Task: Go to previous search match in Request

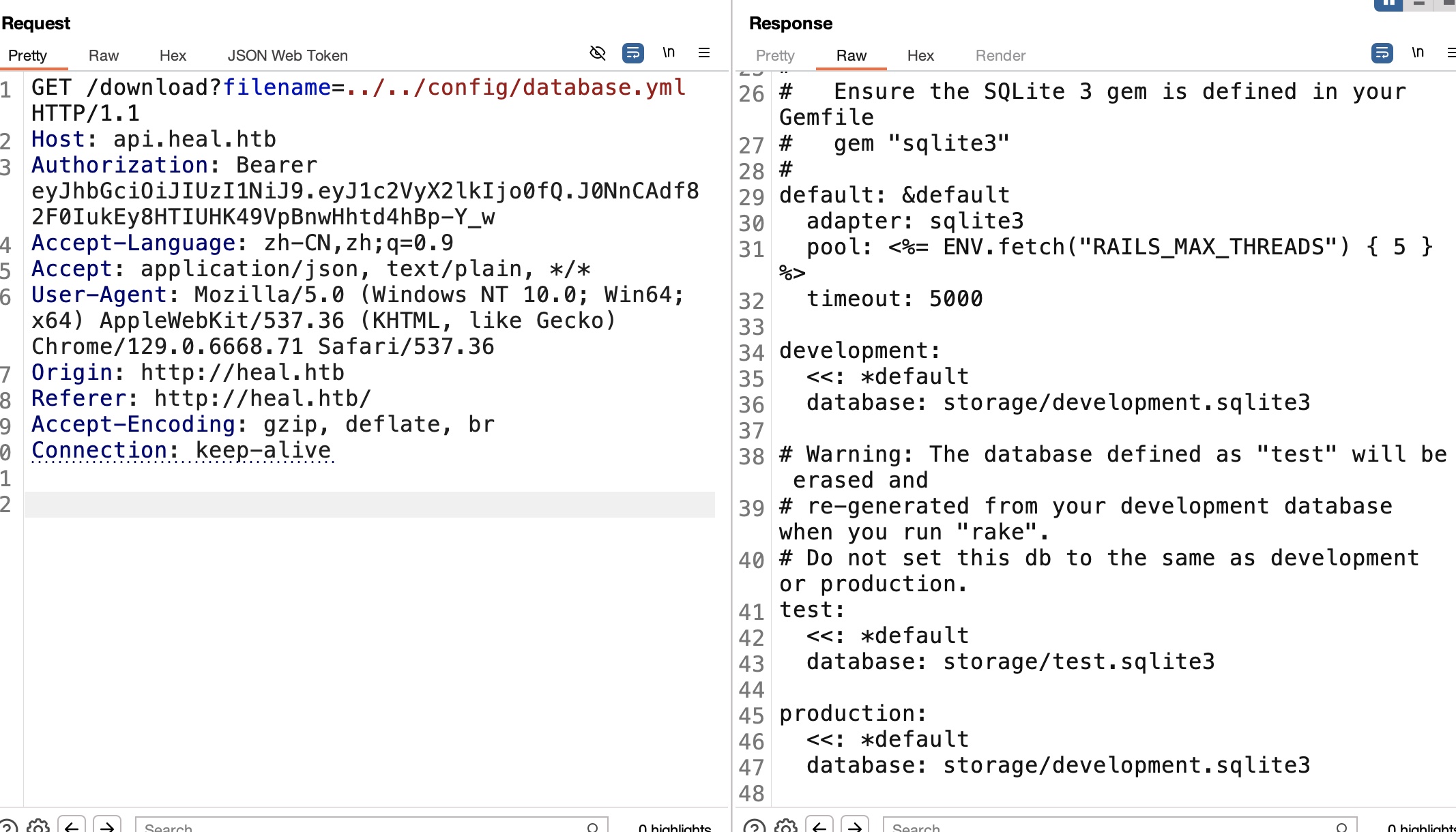Action: pyautogui.click(x=72, y=827)
